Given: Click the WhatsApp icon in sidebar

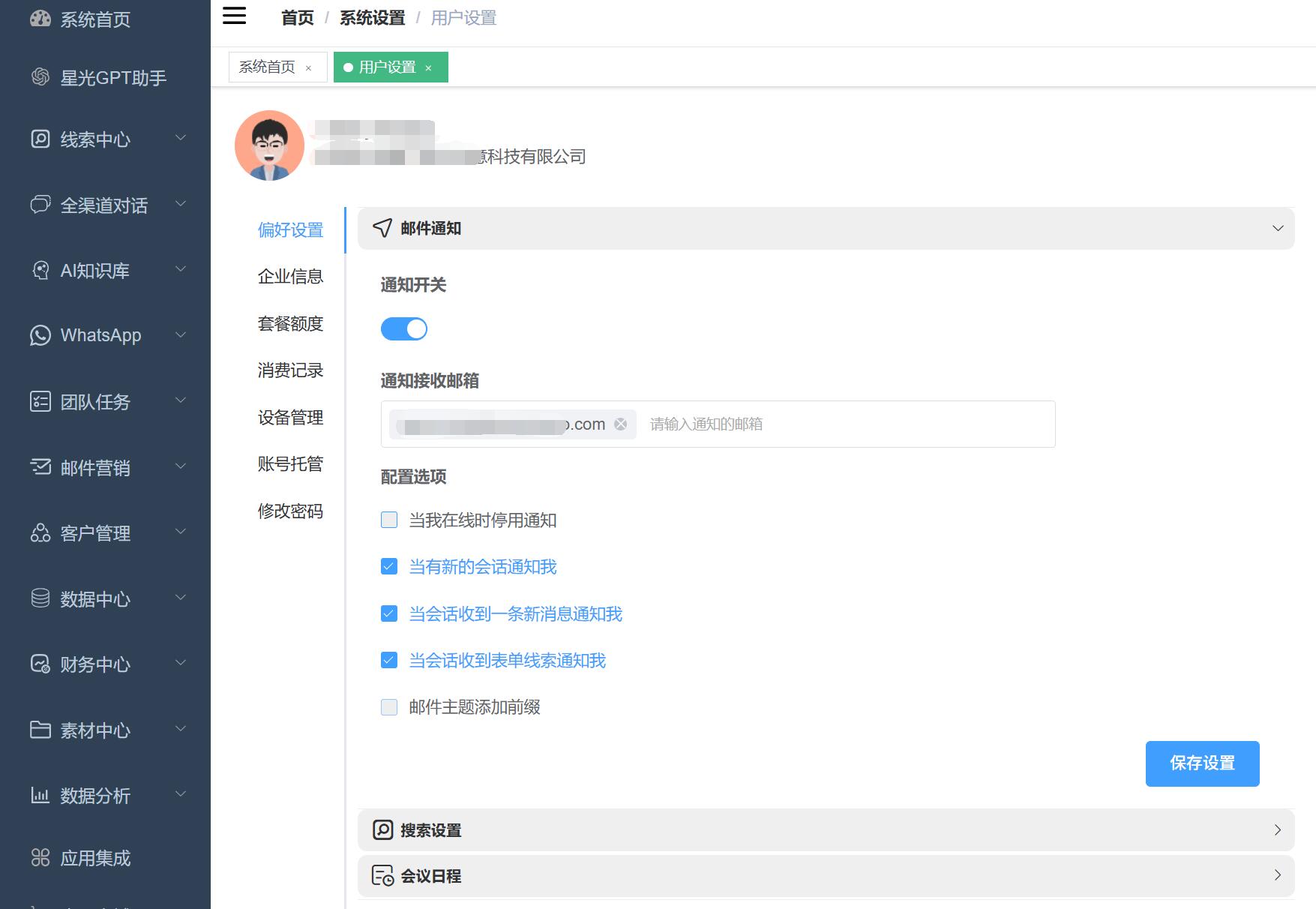Looking at the screenshot, I should 40,335.
